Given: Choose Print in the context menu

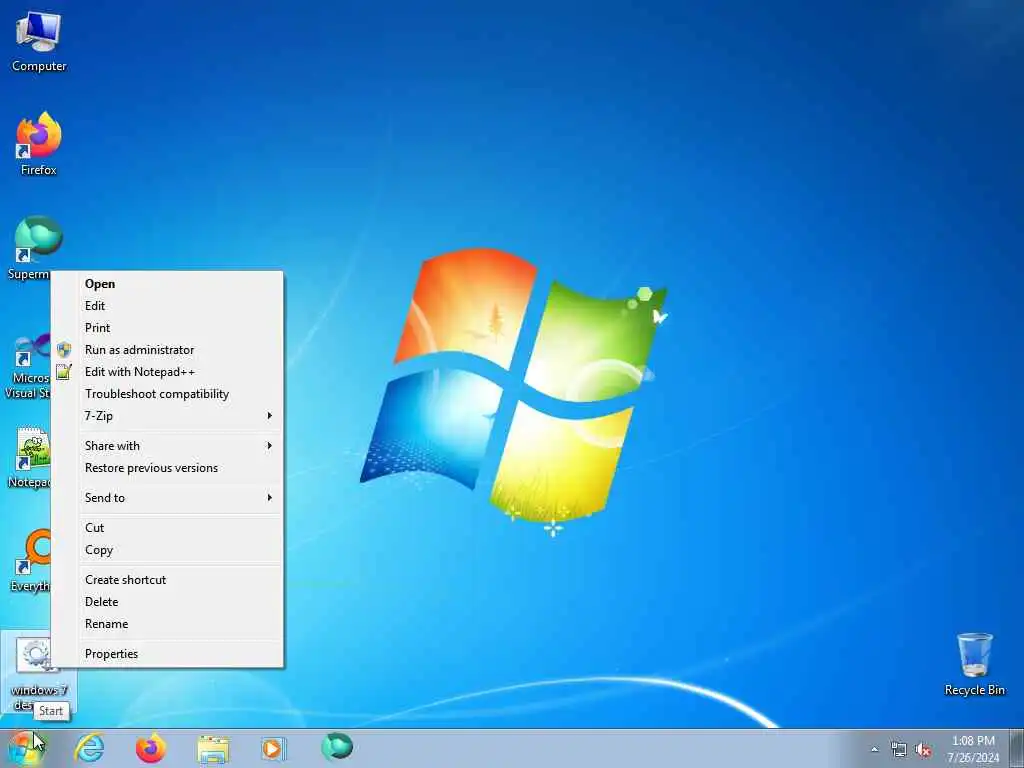Looking at the screenshot, I should coord(168,328).
